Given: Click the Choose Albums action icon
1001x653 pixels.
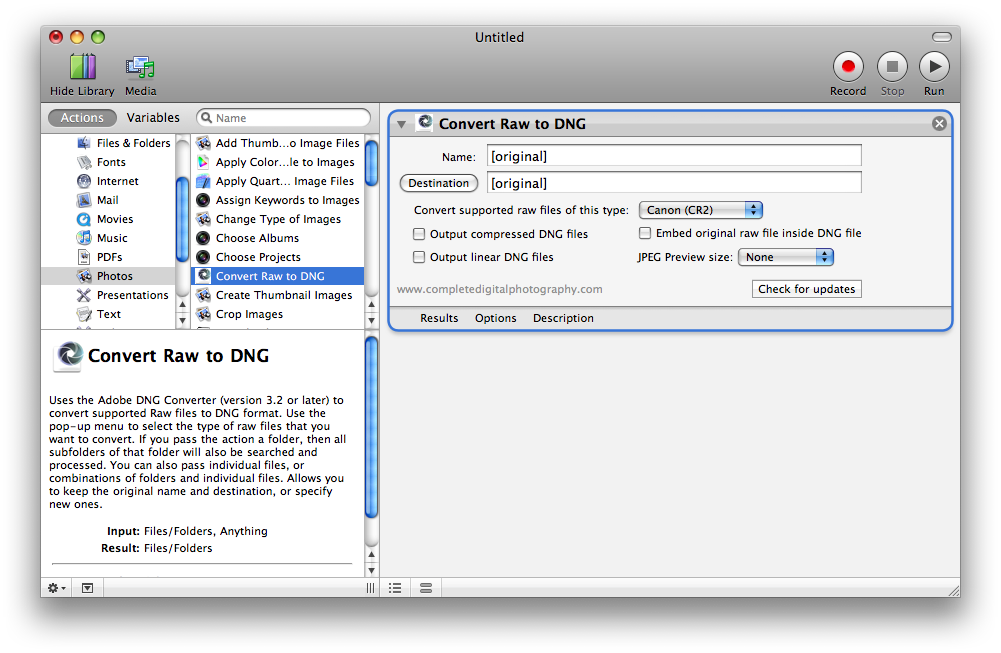Looking at the screenshot, I should point(204,238).
